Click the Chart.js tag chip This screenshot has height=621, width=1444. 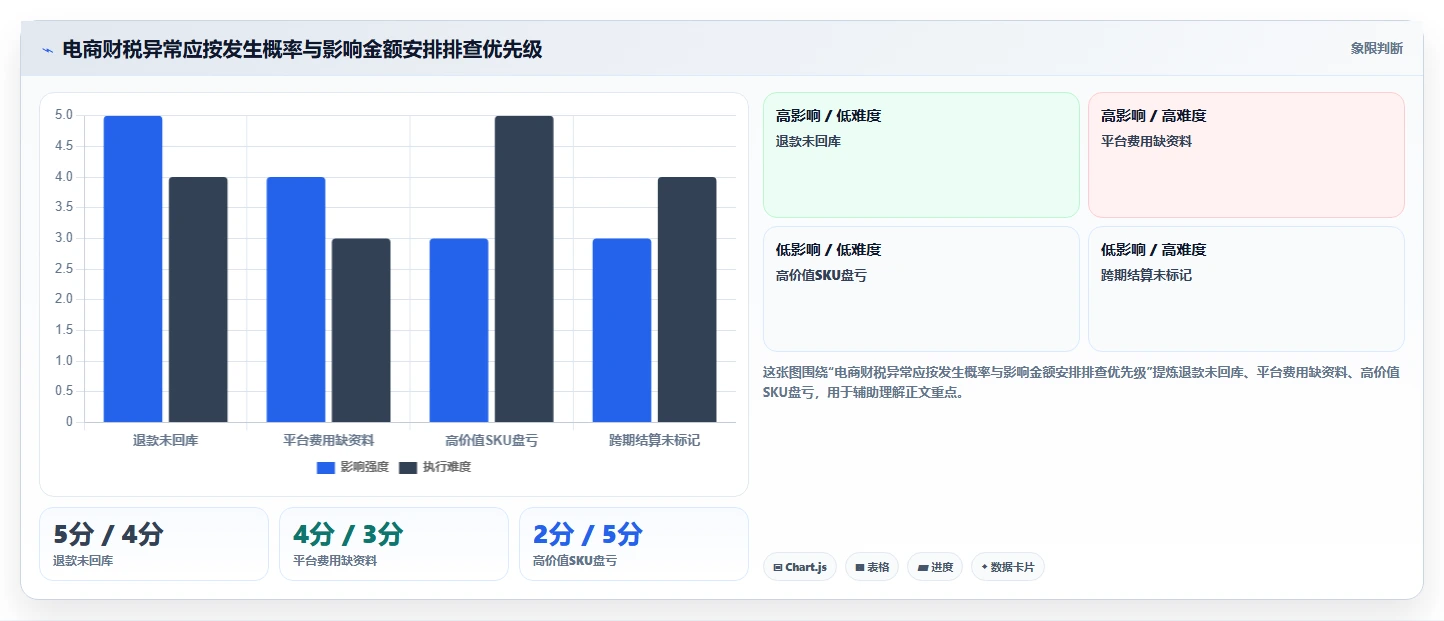click(800, 567)
